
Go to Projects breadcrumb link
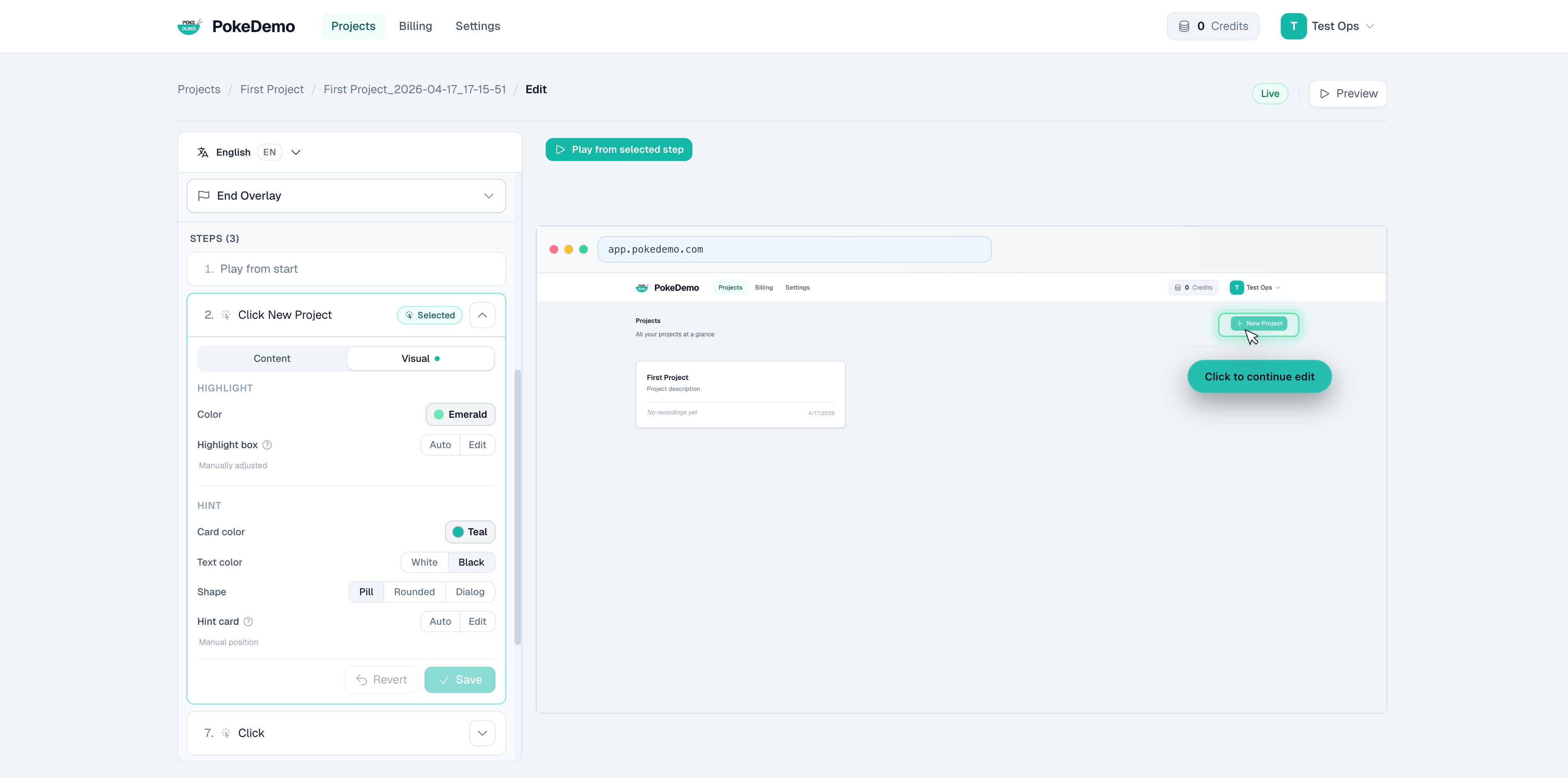199,90
